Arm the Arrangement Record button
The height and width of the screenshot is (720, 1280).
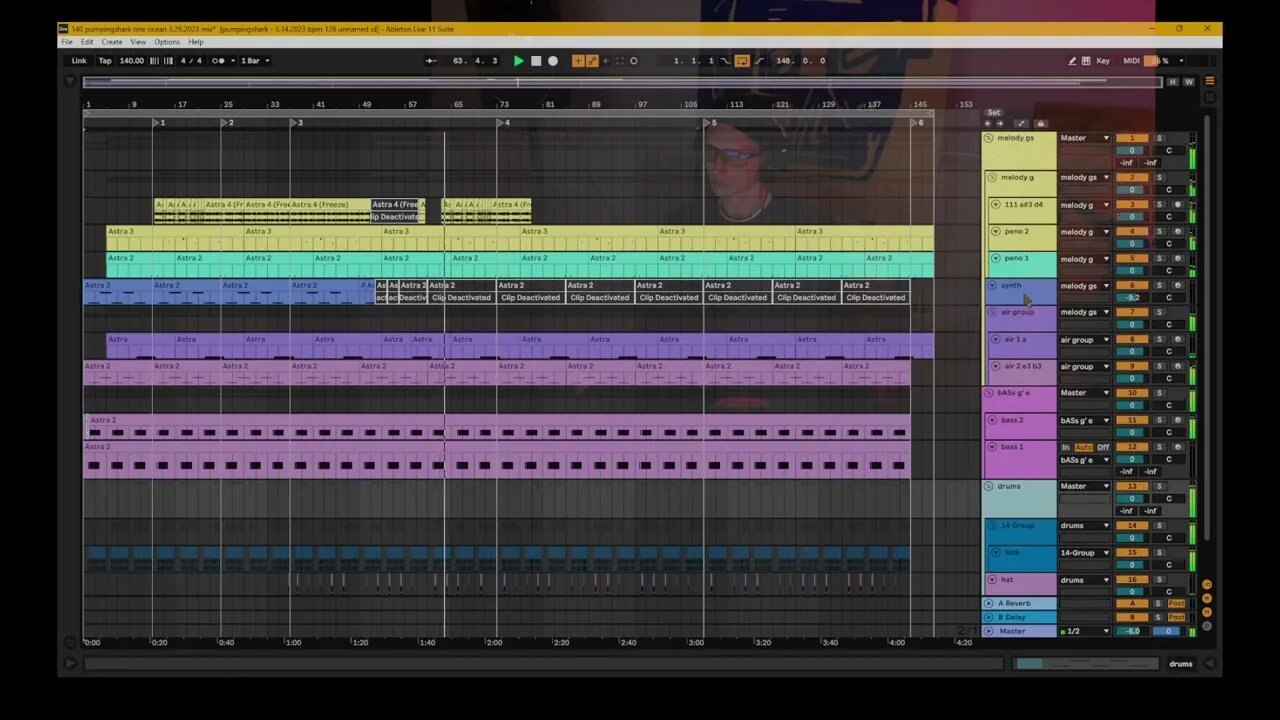(553, 61)
